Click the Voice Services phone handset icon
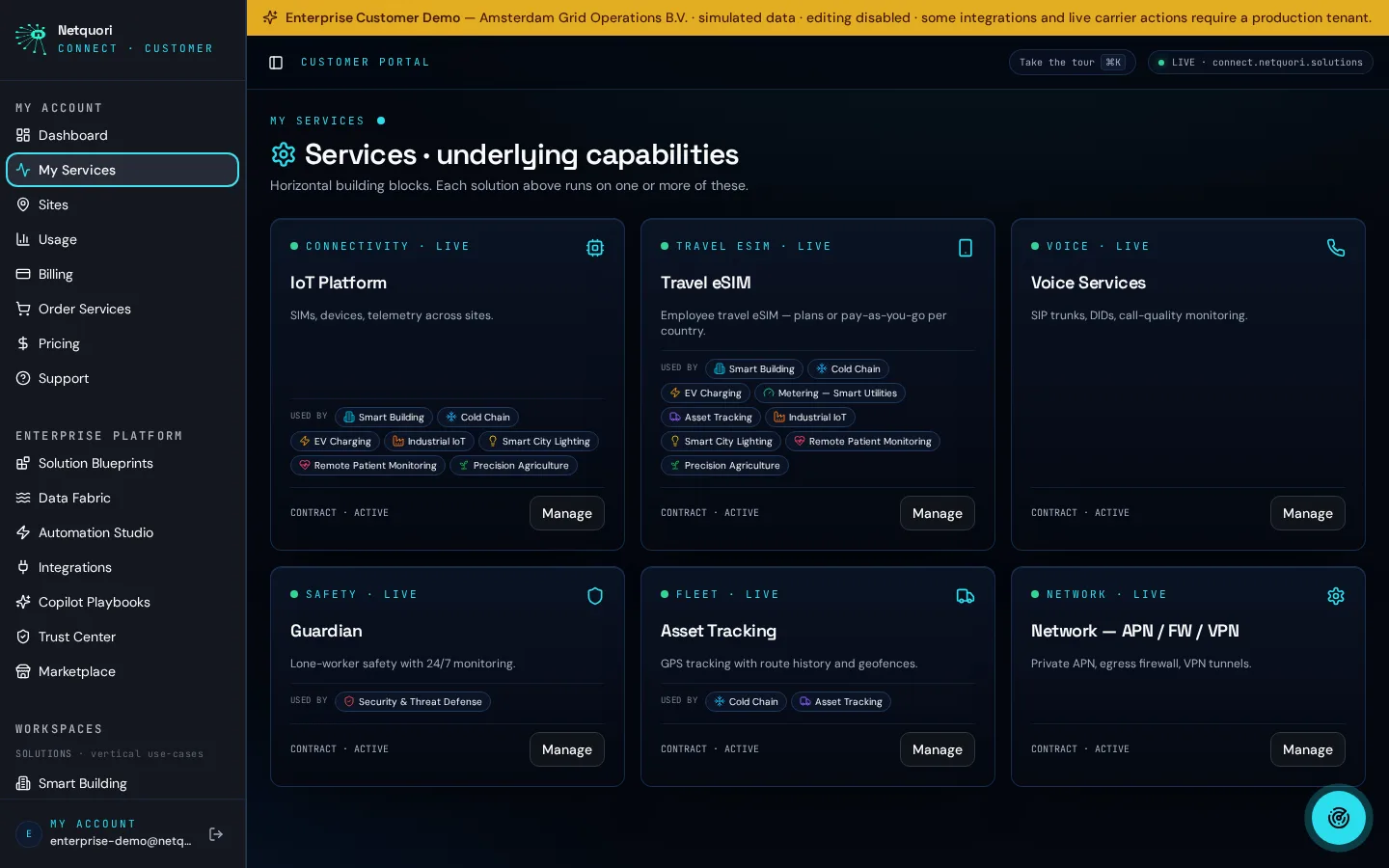The image size is (1389, 868). tap(1336, 248)
